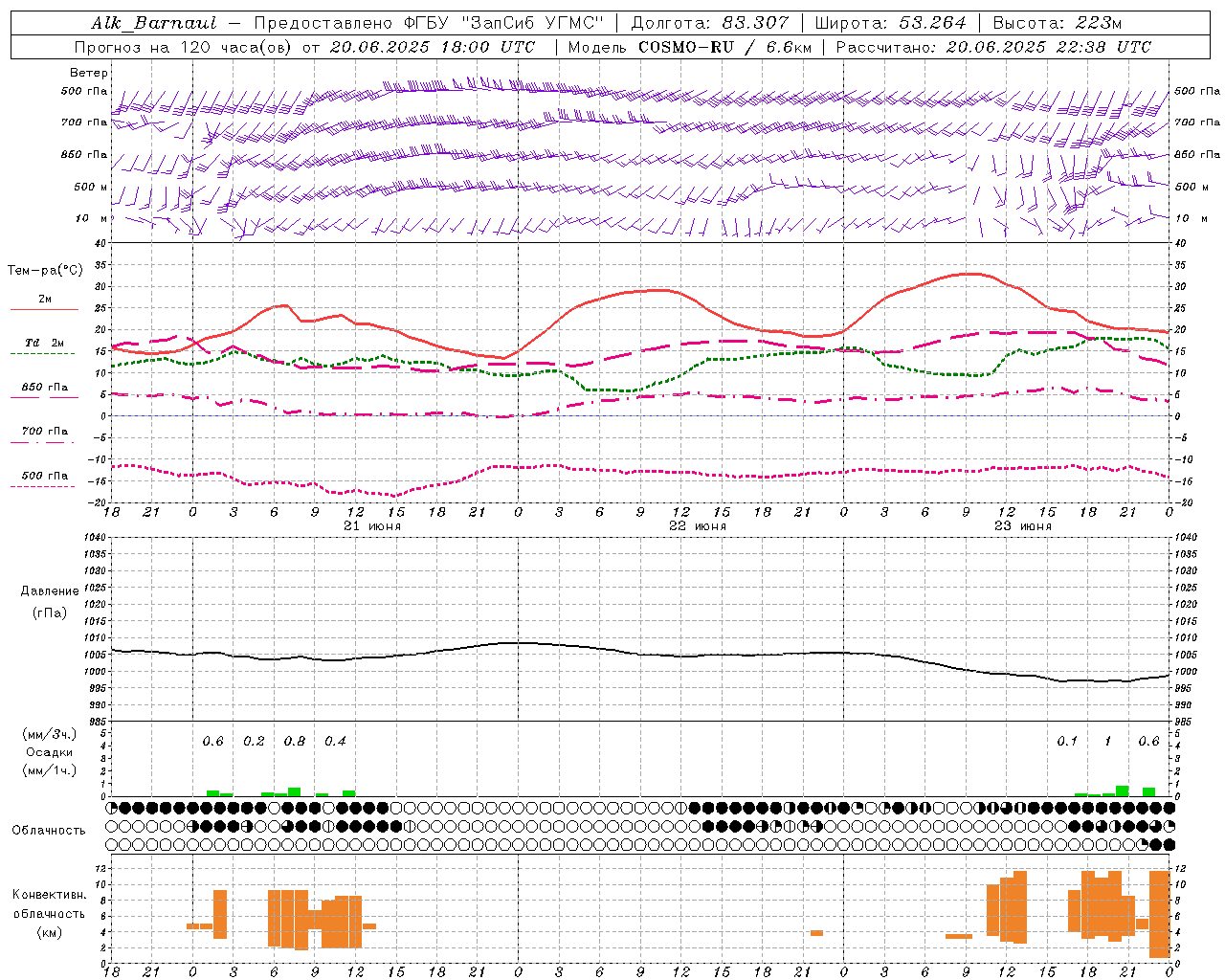This screenshot has height=980, width=1225.
Task: Click the Долгота: 83.307 field
Action: coord(710,23)
